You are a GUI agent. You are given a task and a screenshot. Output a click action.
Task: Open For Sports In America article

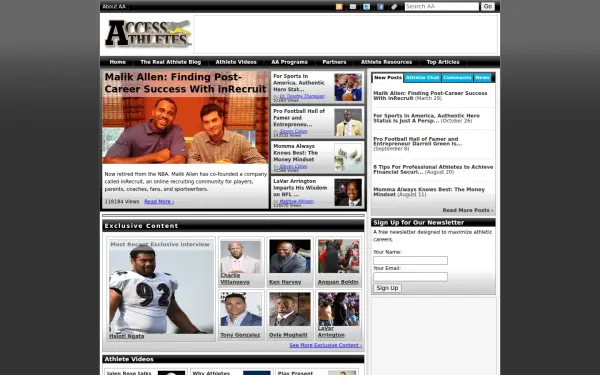point(298,83)
